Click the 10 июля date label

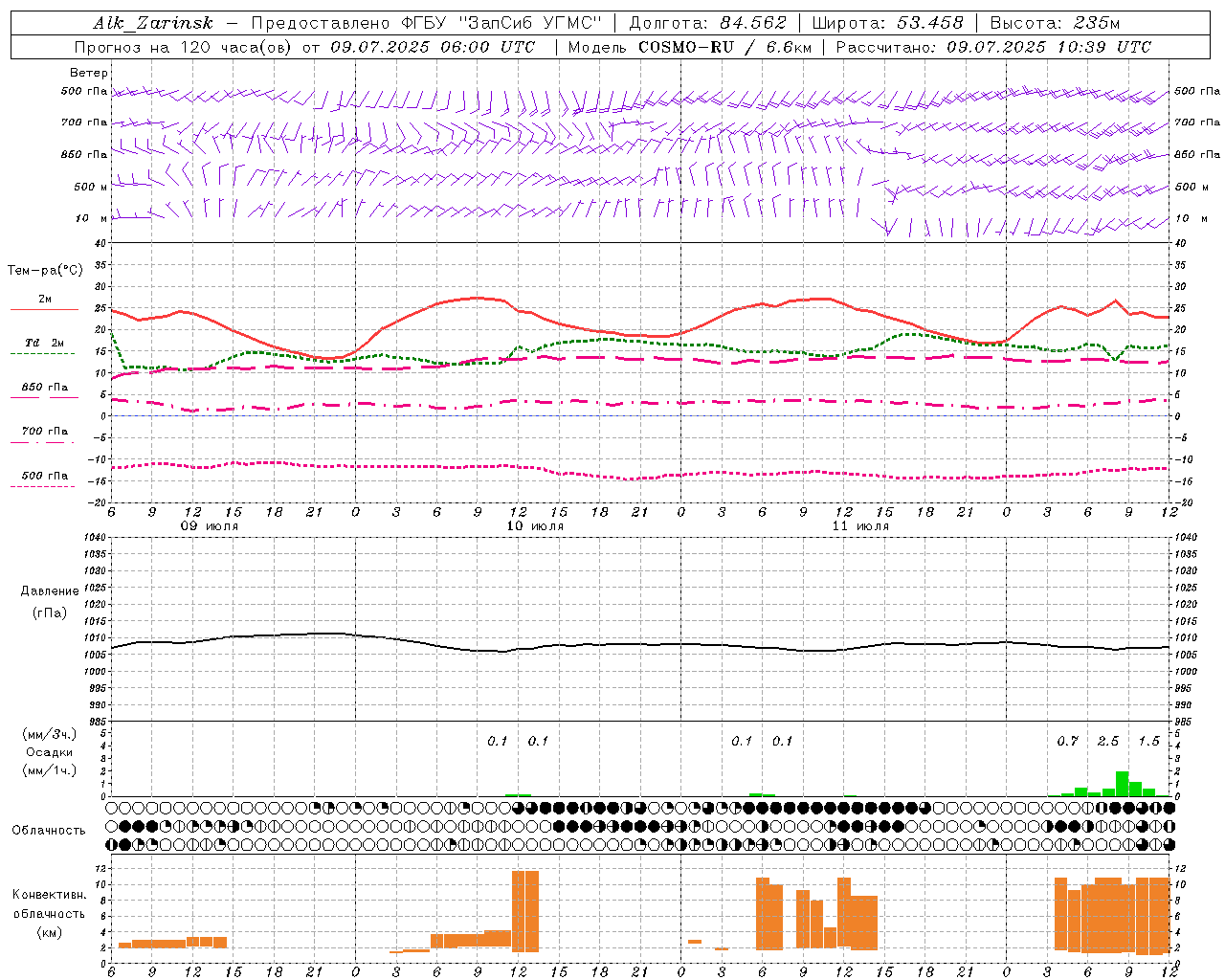click(535, 526)
